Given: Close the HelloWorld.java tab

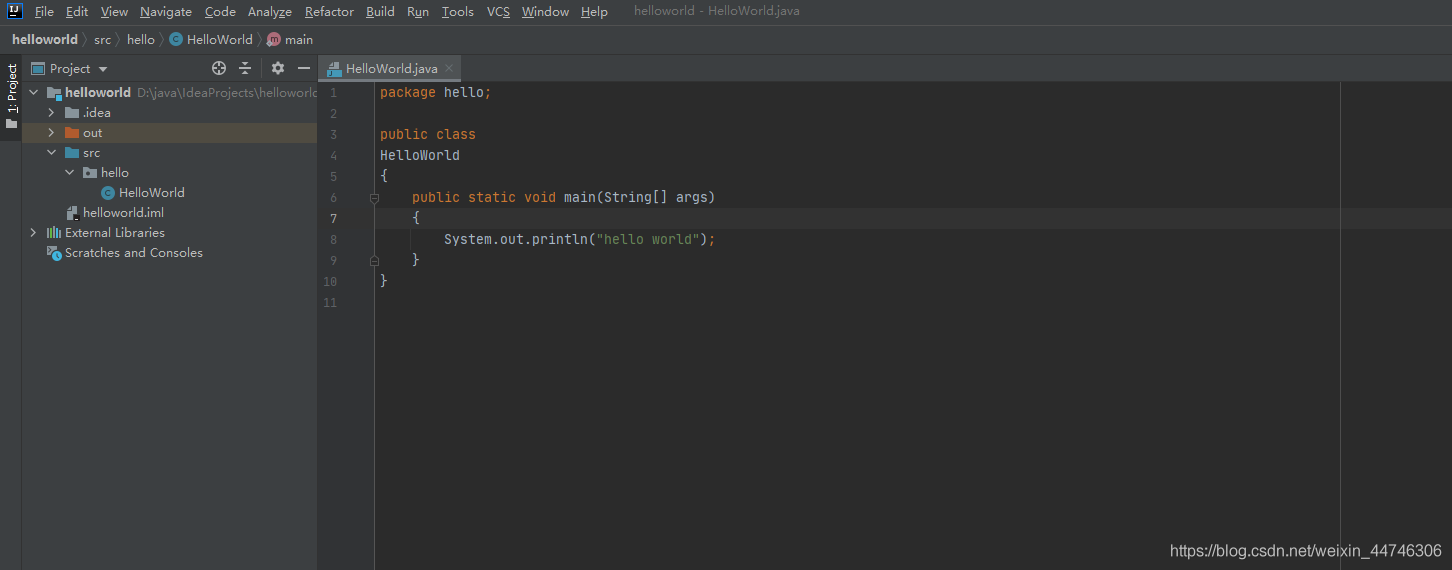Looking at the screenshot, I should pyautogui.click(x=450, y=68).
